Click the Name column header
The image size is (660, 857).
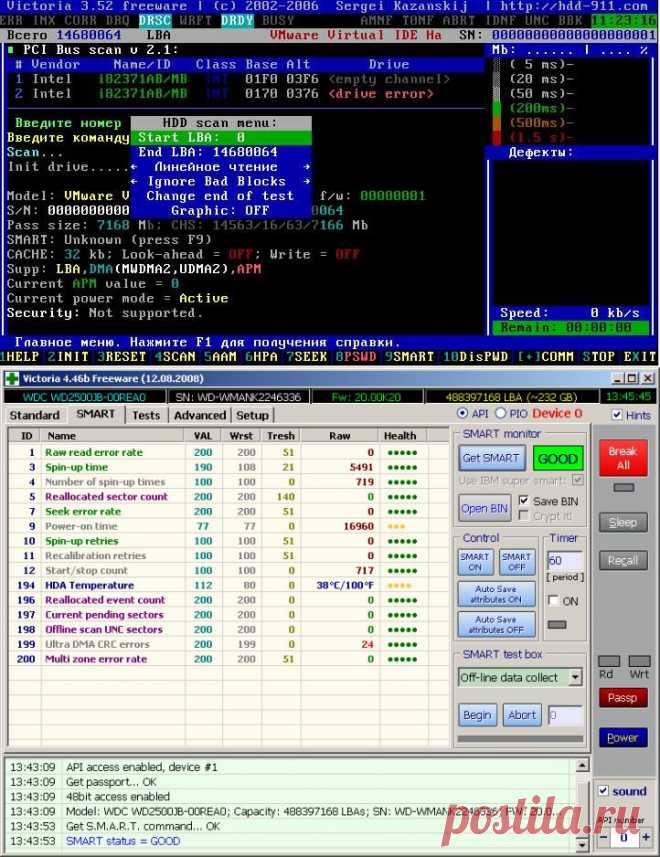[113, 436]
